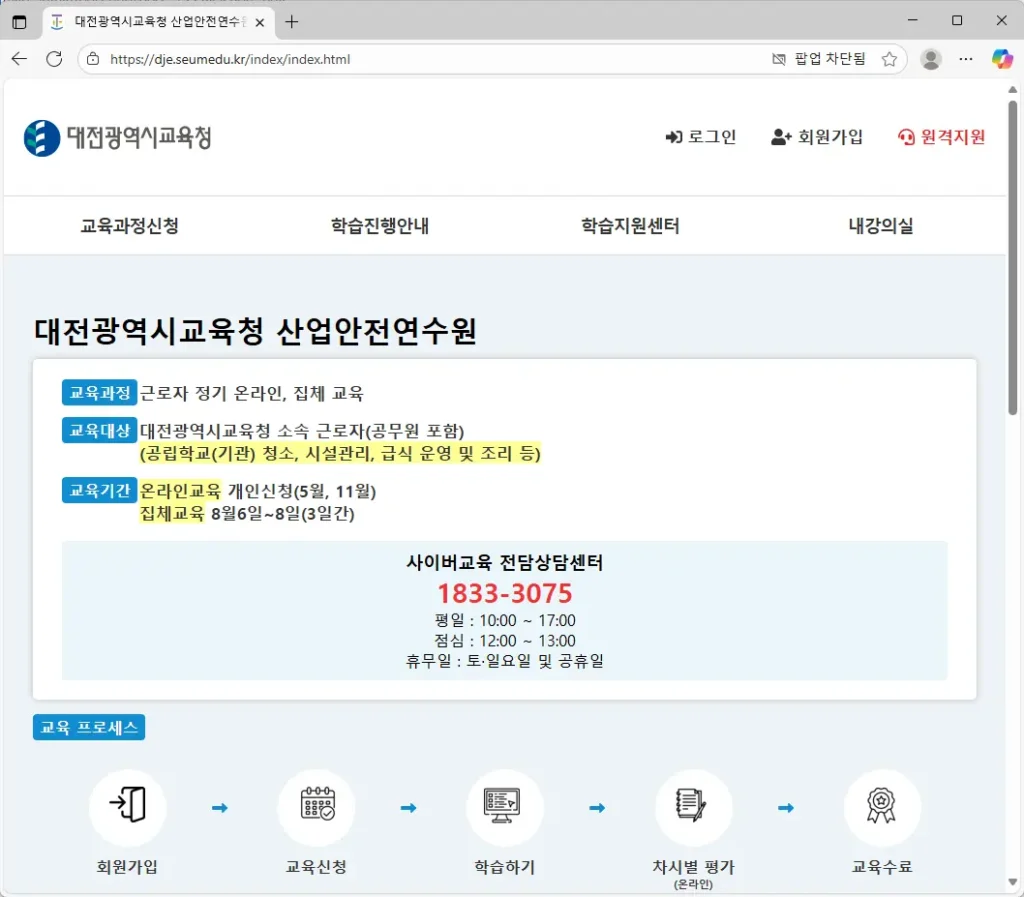Image resolution: width=1024 pixels, height=897 pixels.
Task: Launch the Copilot sidebar icon
Action: click(1002, 59)
